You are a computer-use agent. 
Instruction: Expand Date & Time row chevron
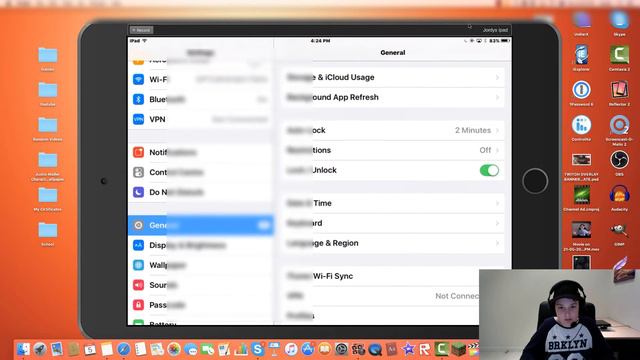click(497, 203)
